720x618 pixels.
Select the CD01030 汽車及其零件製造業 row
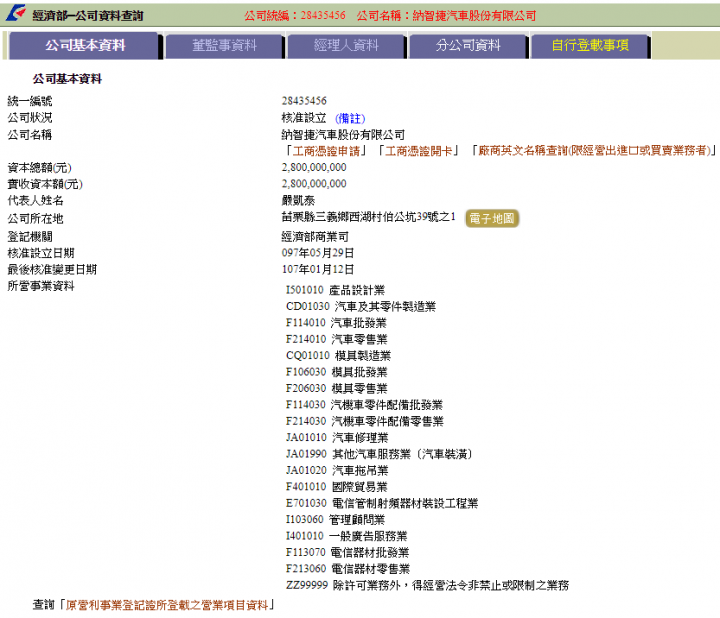tap(361, 306)
